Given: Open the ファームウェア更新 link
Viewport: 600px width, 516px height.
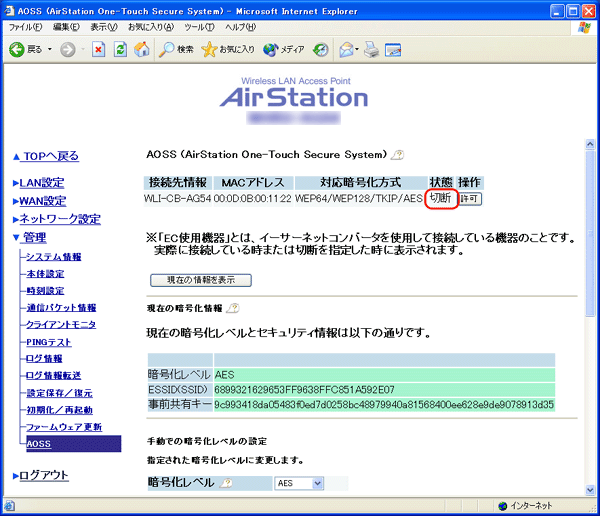Looking at the screenshot, I should coord(64,427).
